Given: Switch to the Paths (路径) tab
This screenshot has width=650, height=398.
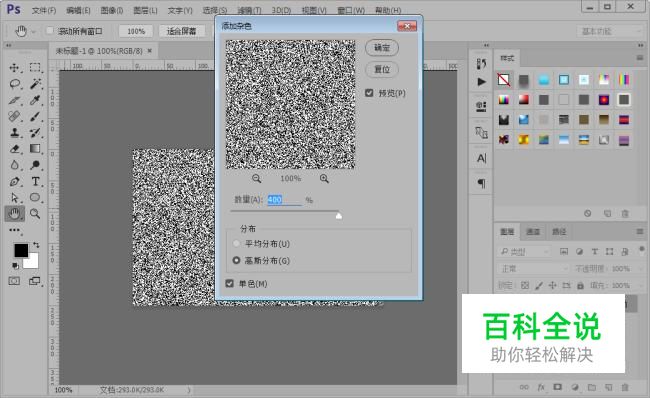Looking at the screenshot, I should click(x=558, y=231).
